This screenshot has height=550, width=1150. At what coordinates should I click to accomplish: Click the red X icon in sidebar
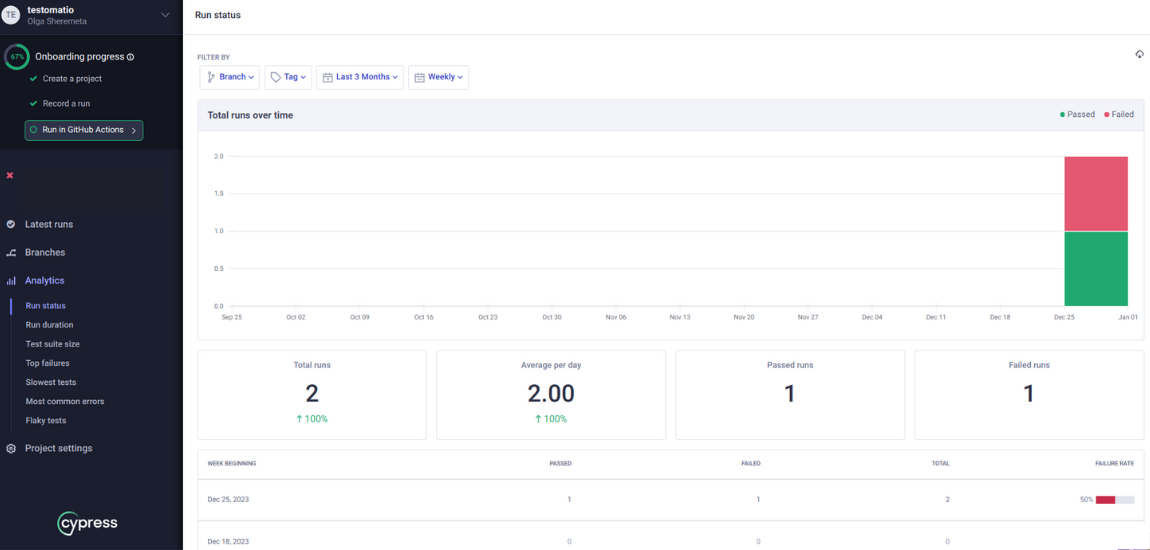coord(10,175)
